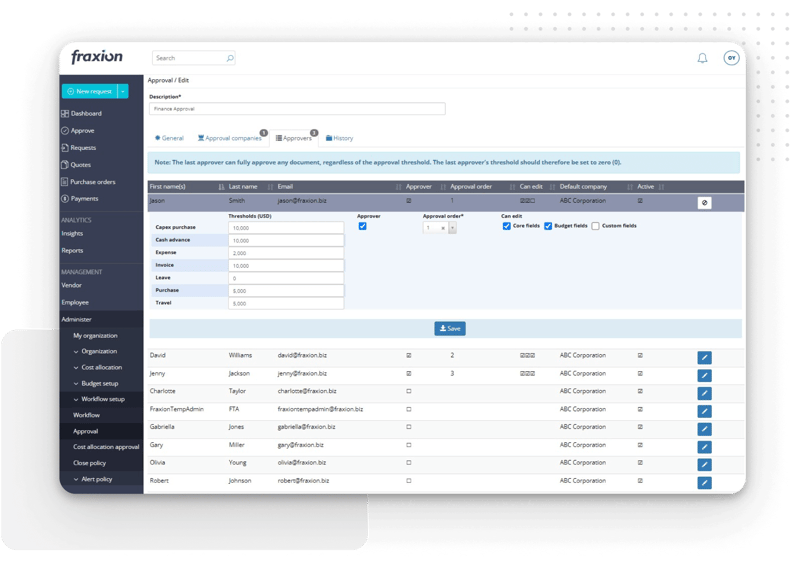Open Payments in sidebar
The width and height of the screenshot is (805, 570).
80,199
